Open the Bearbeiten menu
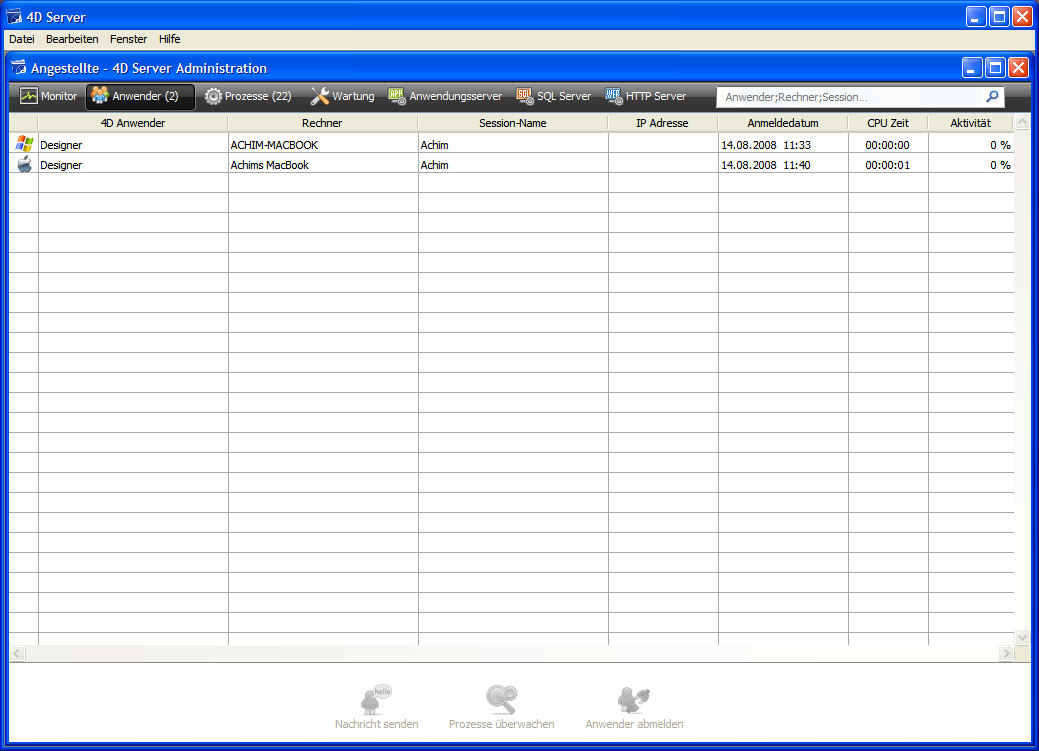This screenshot has height=751, width=1039. coord(72,39)
